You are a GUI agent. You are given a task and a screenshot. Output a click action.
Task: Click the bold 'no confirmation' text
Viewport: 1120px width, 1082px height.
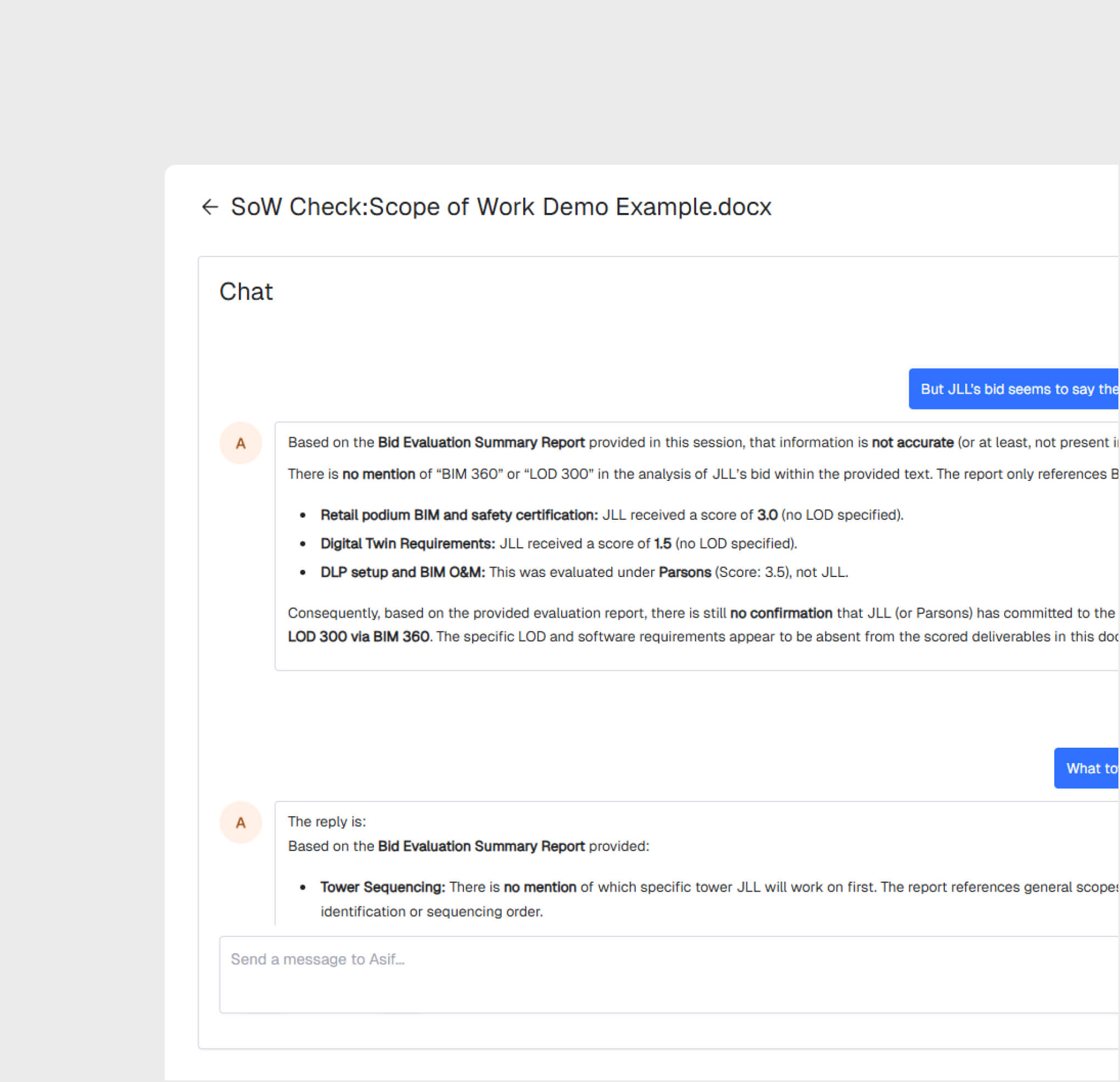pyautogui.click(x=781, y=614)
